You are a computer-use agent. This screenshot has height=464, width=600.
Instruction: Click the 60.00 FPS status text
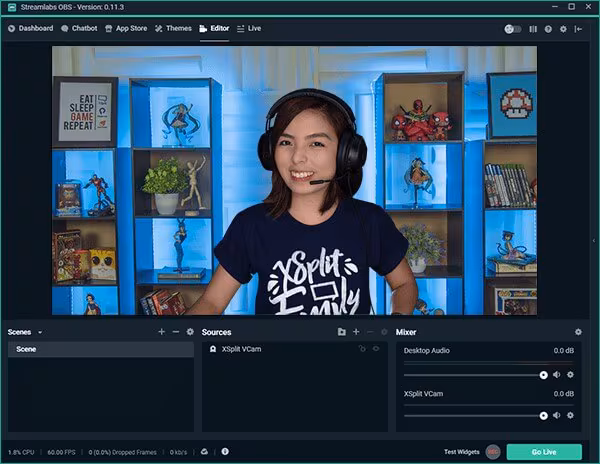[x=61, y=452]
